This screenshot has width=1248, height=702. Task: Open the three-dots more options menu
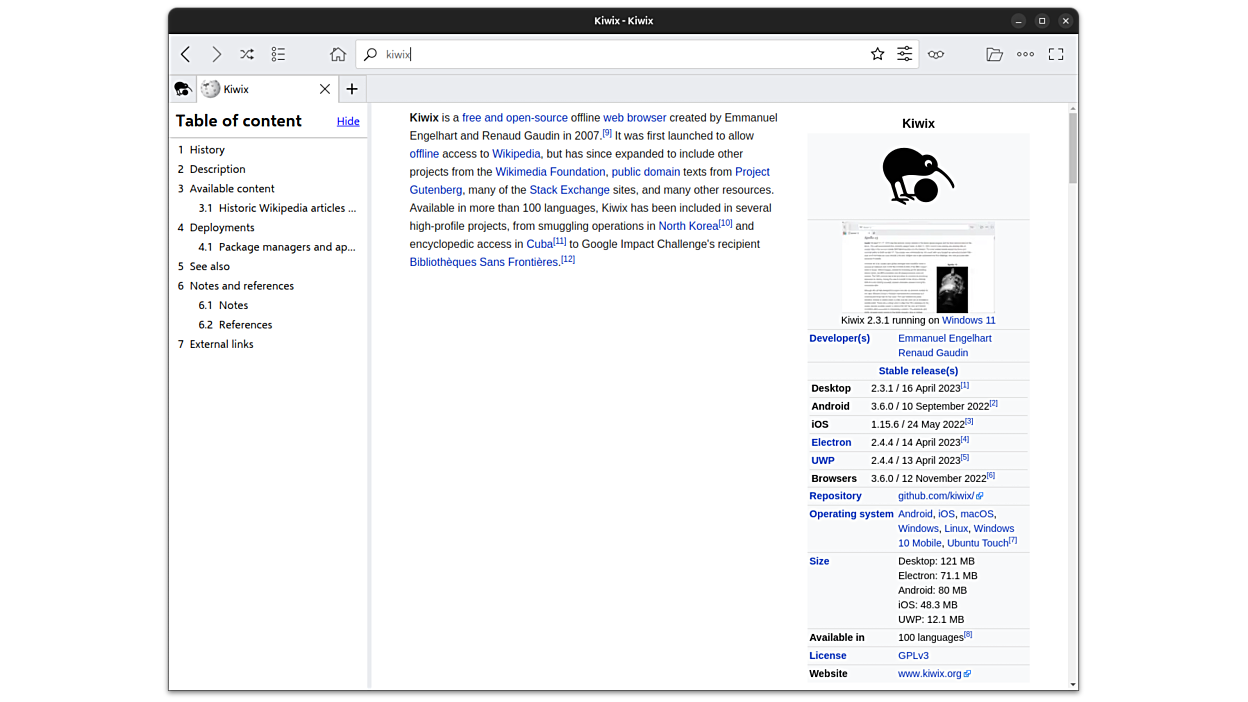click(x=1025, y=54)
